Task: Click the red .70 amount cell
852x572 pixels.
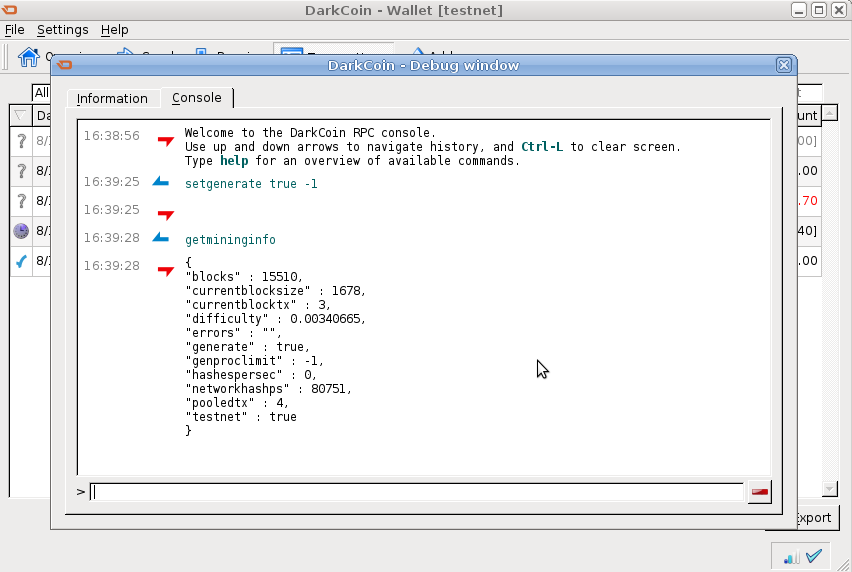Action: (807, 200)
